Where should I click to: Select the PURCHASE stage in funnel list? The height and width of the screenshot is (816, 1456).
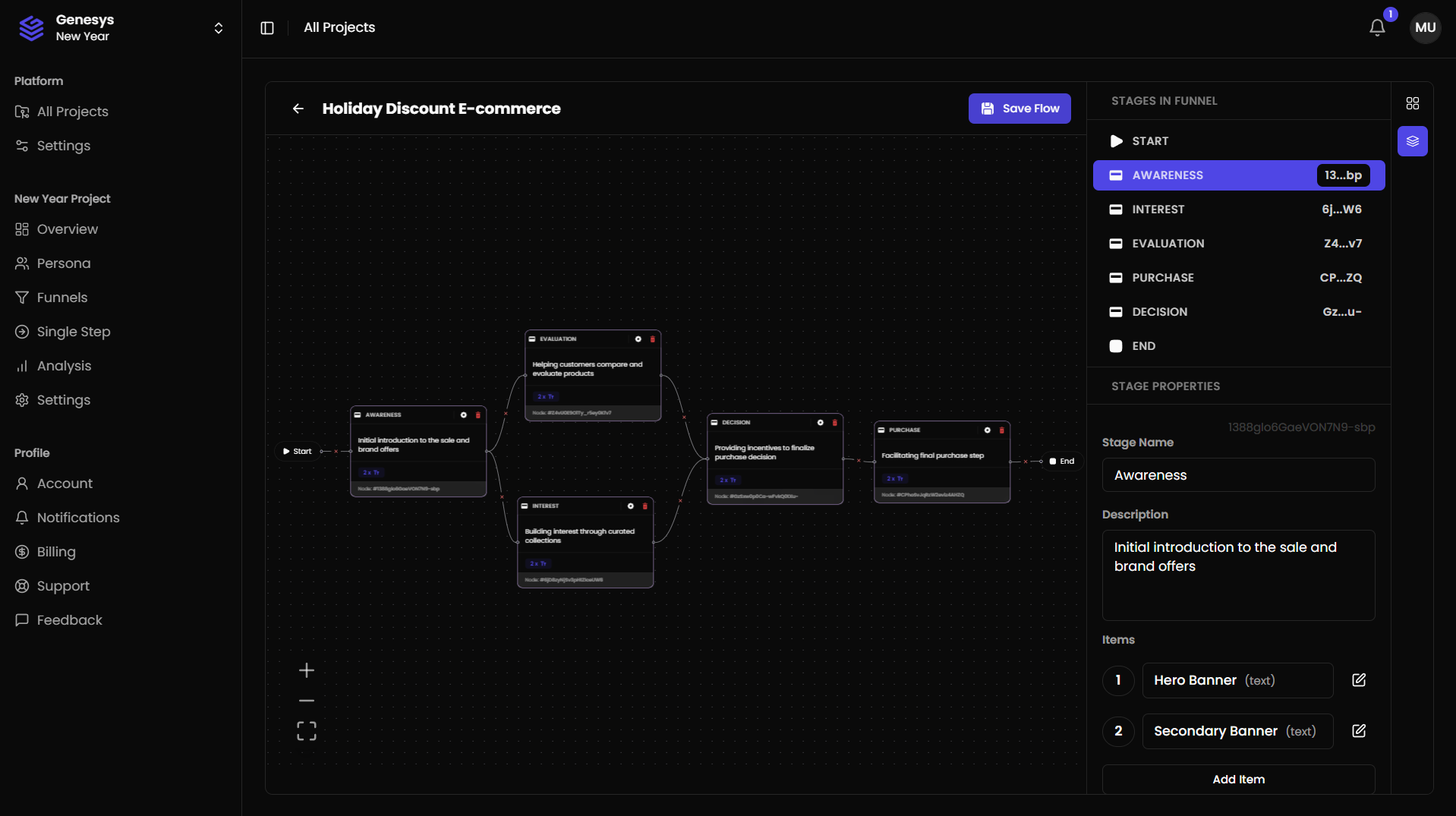coord(1238,278)
